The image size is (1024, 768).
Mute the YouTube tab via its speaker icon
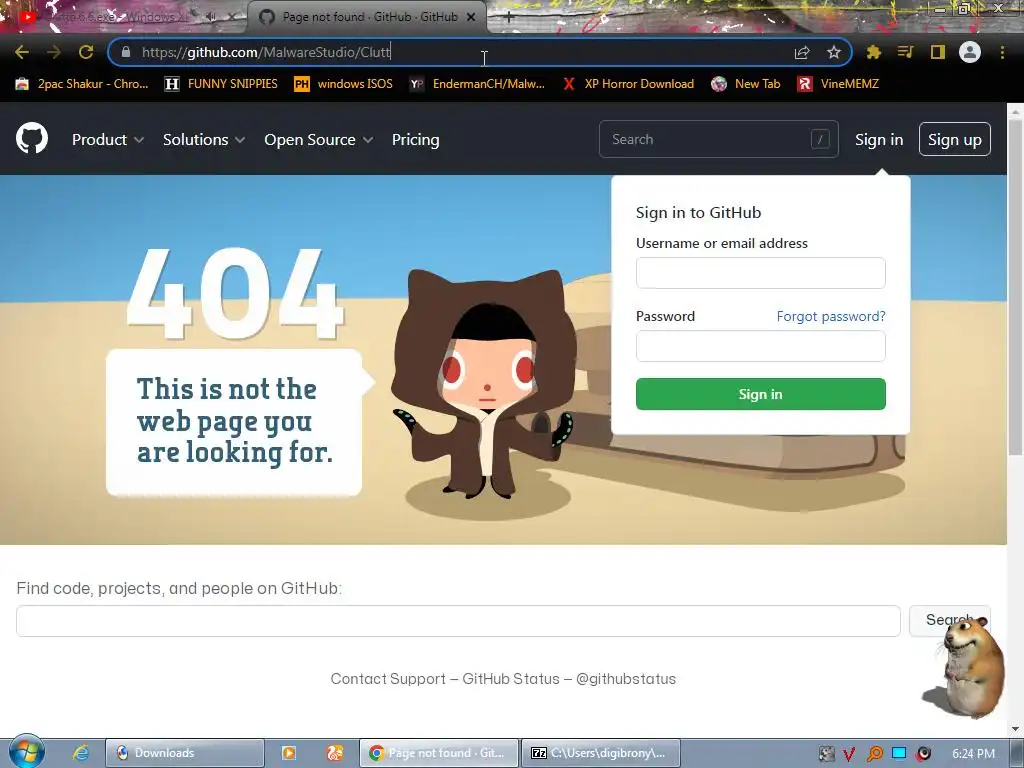(x=210, y=17)
